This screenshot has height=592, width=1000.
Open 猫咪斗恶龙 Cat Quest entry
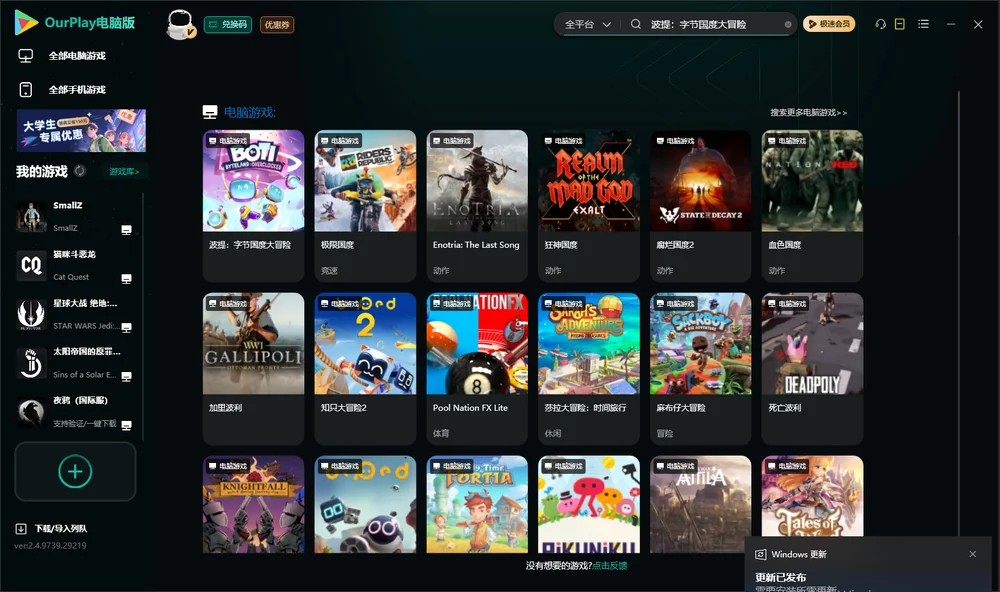click(x=77, y=265)
